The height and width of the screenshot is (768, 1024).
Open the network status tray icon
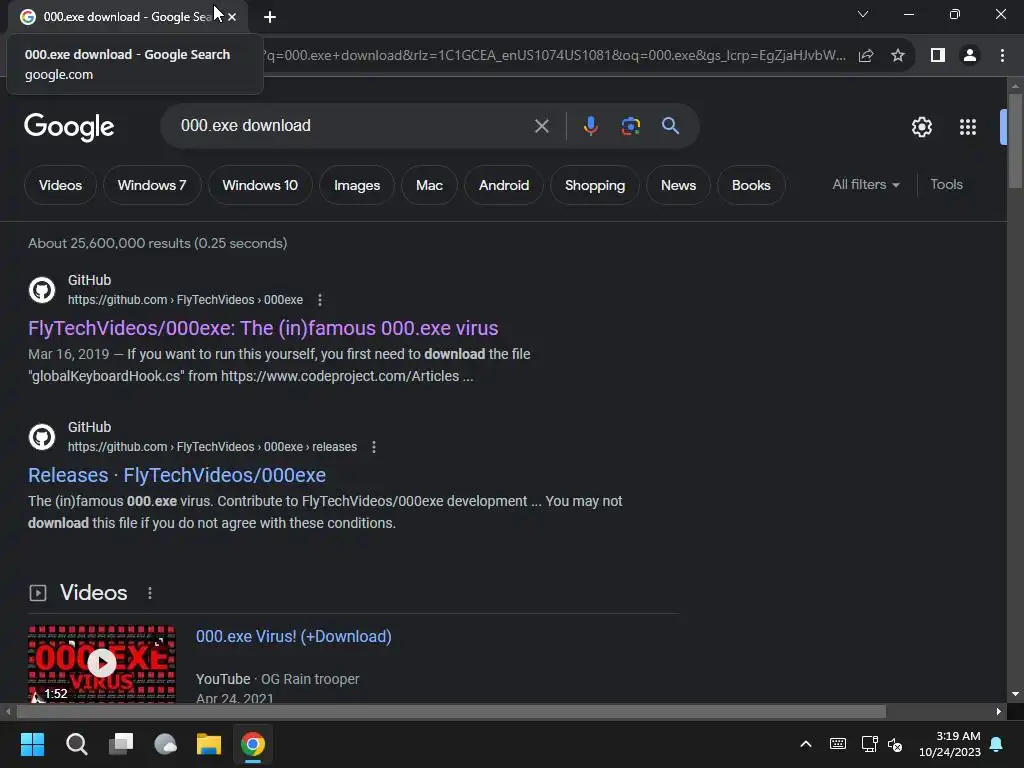pyautogui.click(x=869, y=744)
